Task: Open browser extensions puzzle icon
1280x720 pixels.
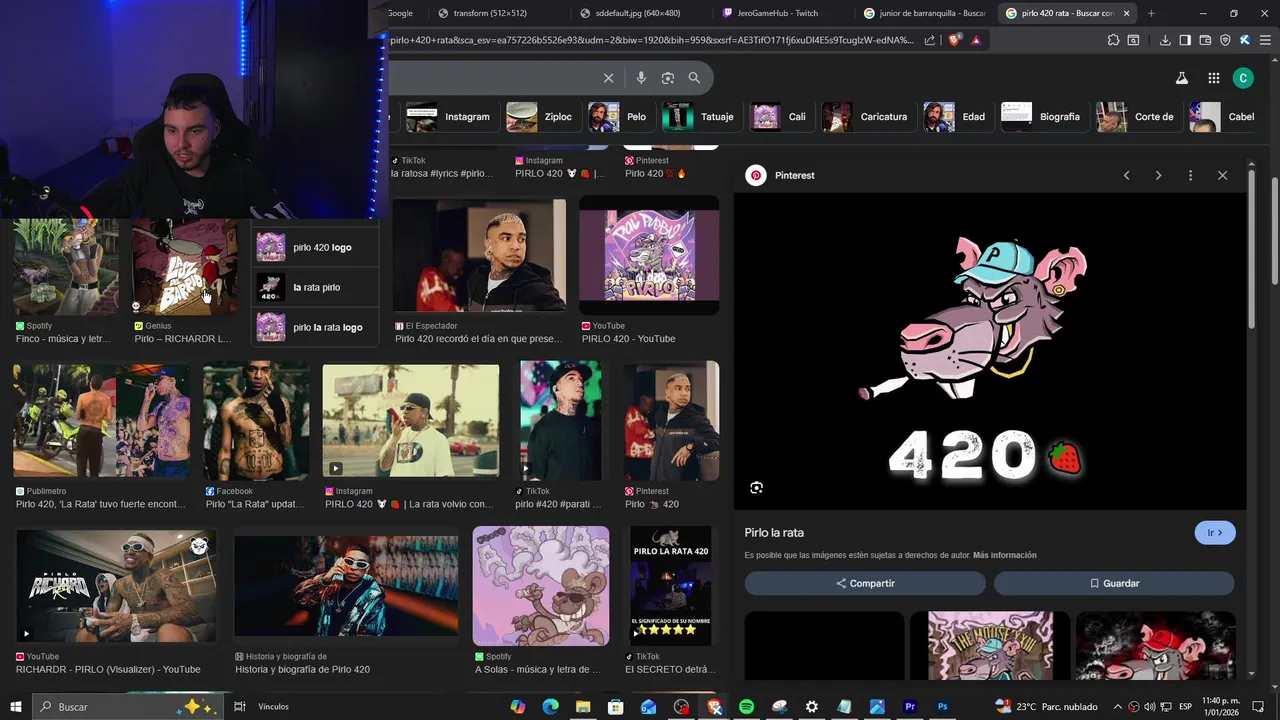Action: tap(1113, 40)
